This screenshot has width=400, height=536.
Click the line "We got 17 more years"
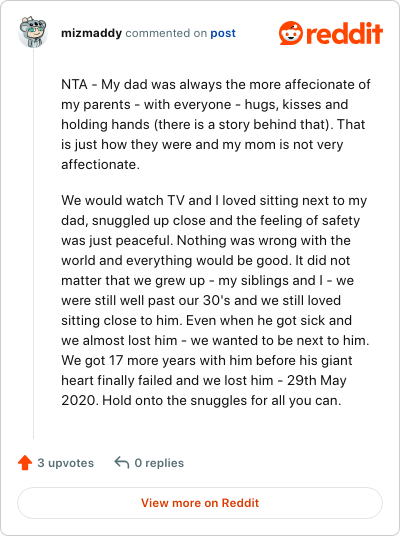coord(206,360)
